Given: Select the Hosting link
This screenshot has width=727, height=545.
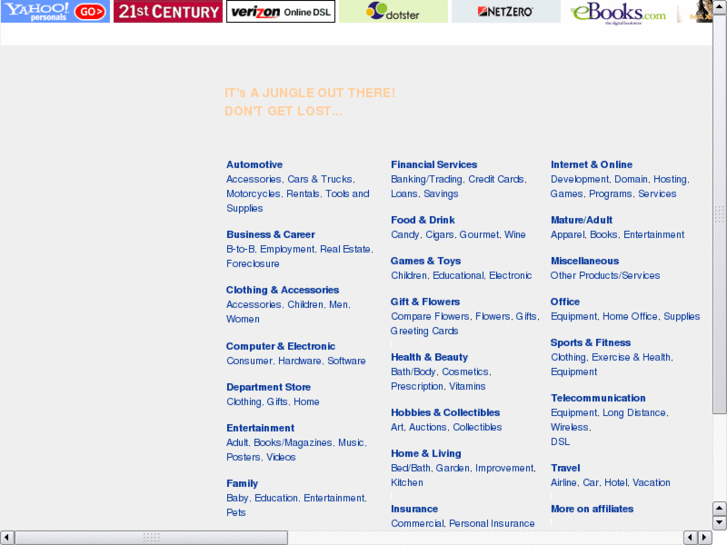Looking at the screenshot, I should click(x=670, y=179).
